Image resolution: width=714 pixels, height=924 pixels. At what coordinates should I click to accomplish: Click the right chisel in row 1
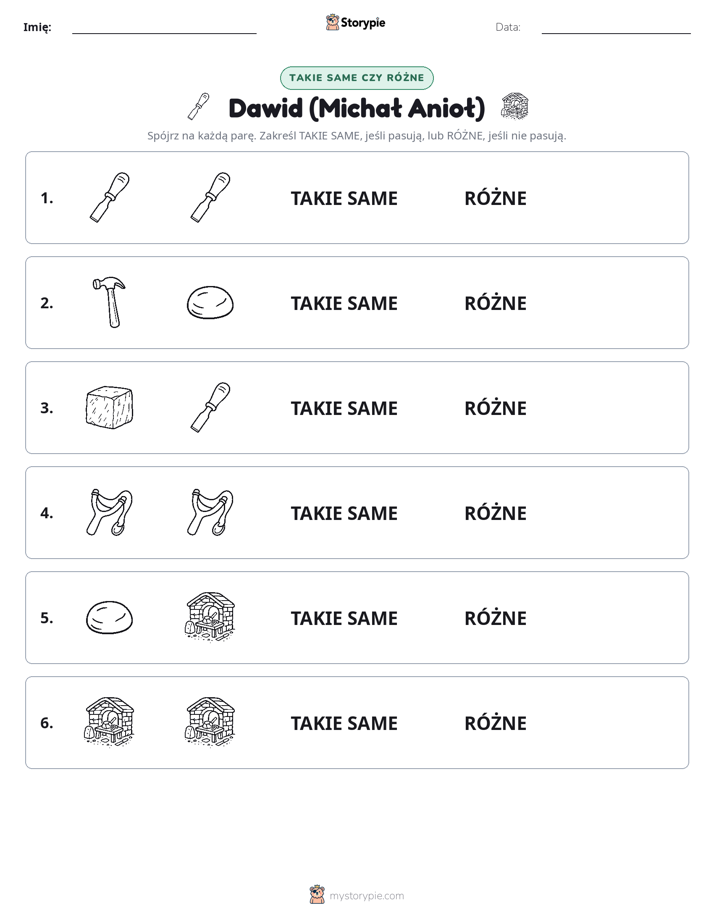click(210, 197)
